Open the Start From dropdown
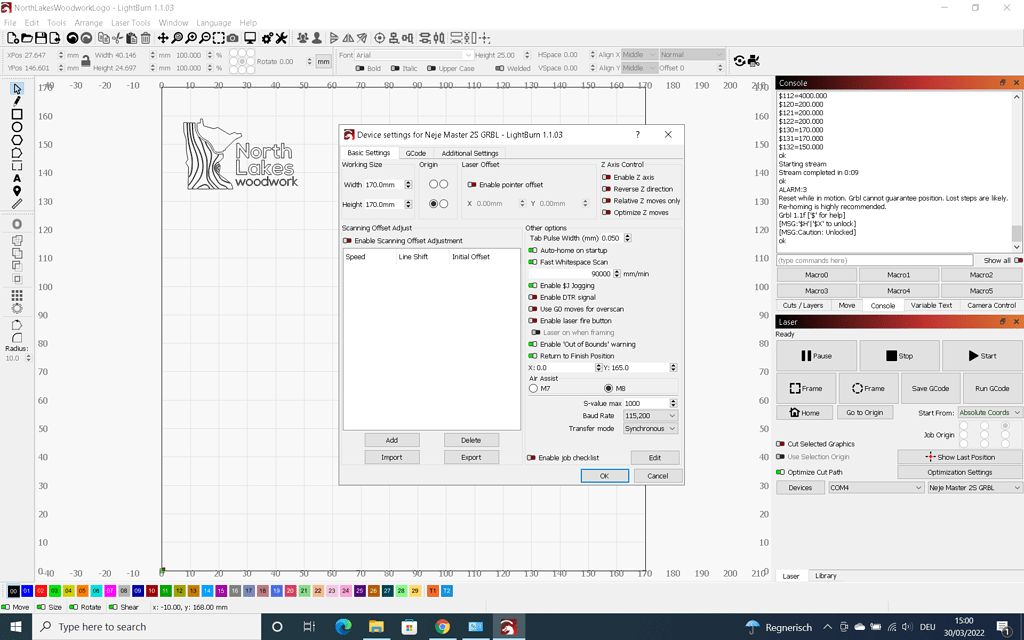The image size is (1024, 640). [x=989, y=413]
